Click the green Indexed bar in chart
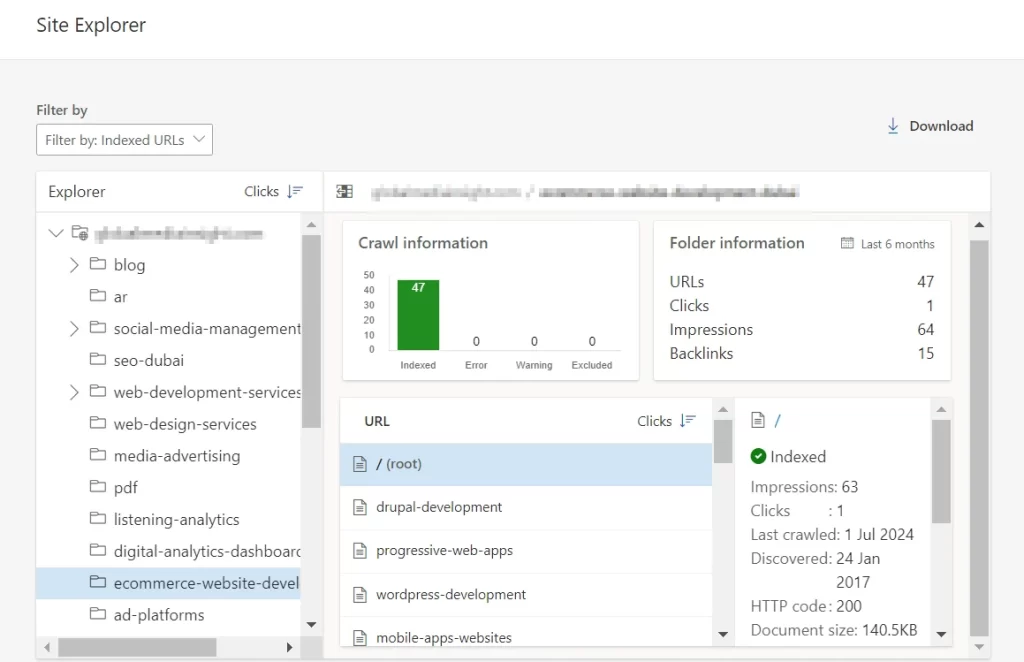The width and height of the screenshot is (1024, 662). (x=418, y=315)
